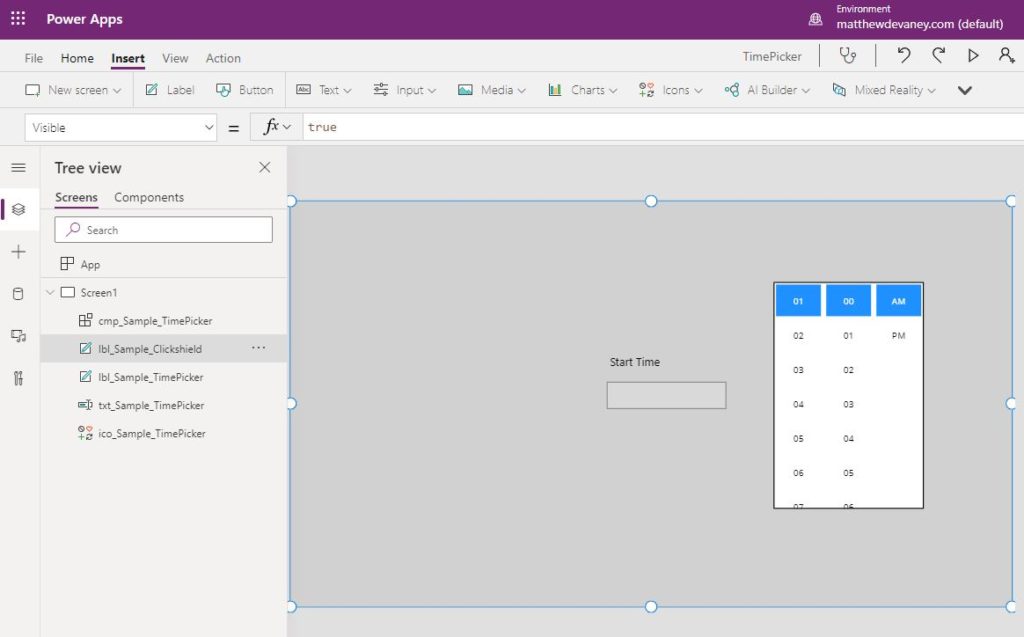
Task: Open the Media sidebar icon
Action: pos(18,336)
